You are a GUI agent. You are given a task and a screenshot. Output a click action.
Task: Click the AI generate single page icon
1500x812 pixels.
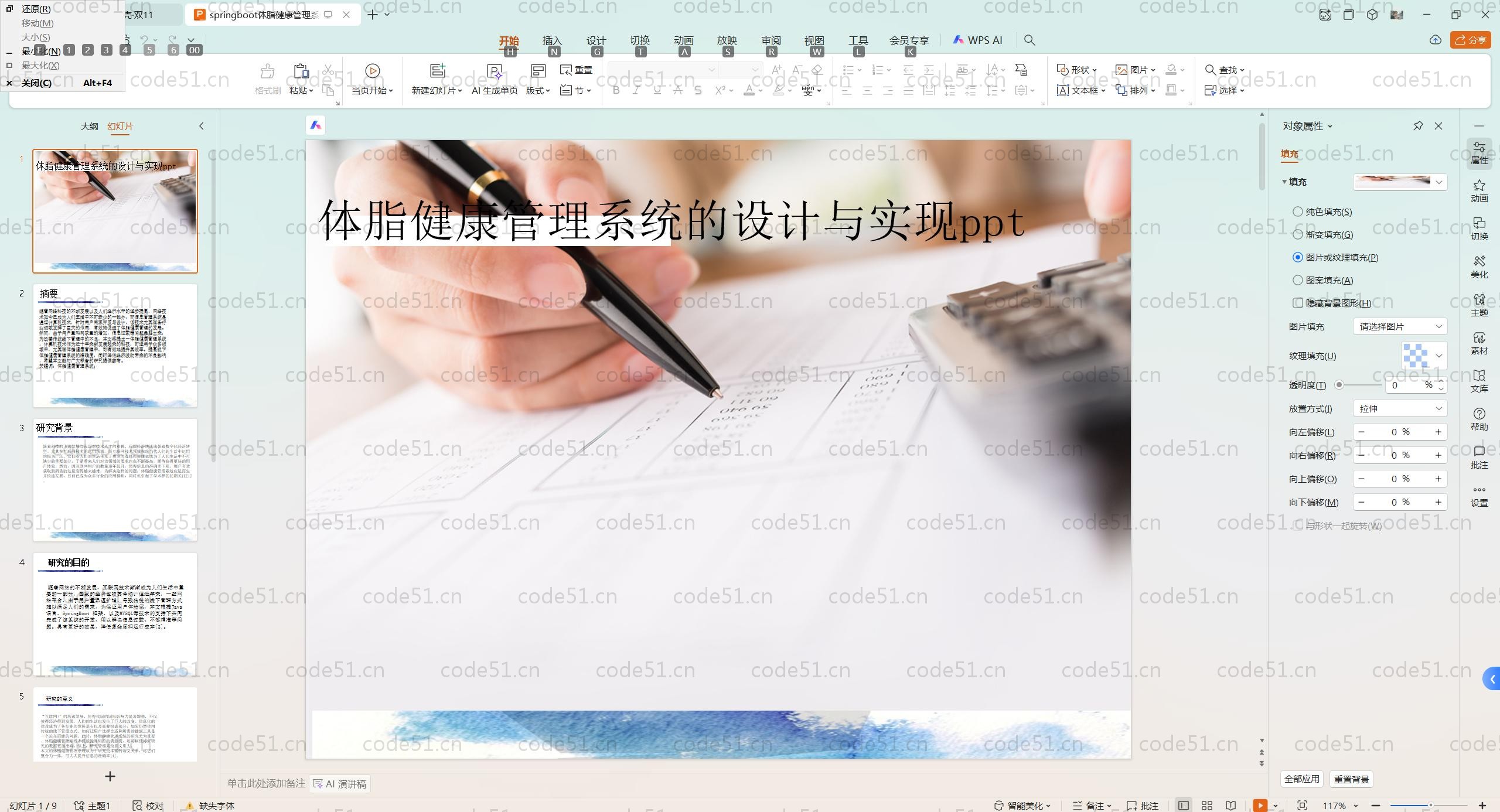tap(495, 71)
